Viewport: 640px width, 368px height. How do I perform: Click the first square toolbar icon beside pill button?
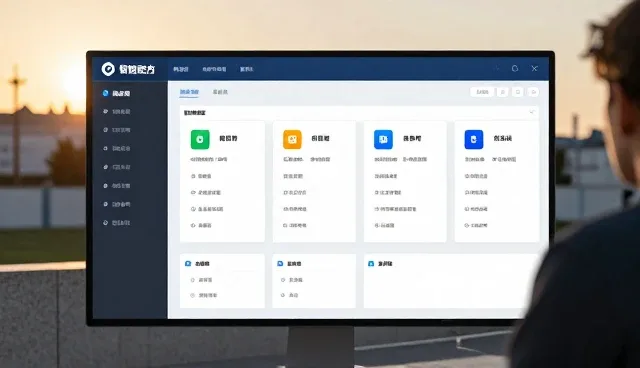point(502,92)
